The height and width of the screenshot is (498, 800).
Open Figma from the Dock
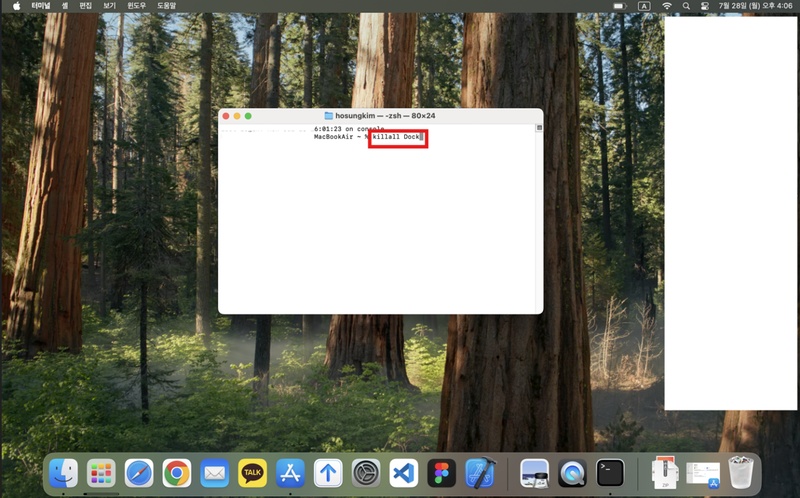[441, 473]
